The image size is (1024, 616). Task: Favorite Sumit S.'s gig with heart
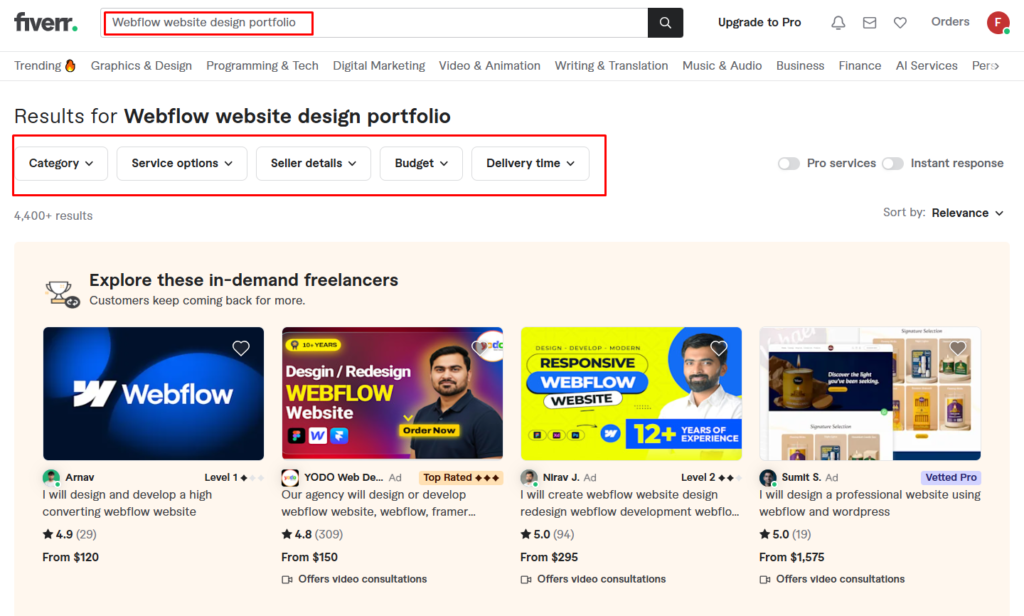pos(957,348)
